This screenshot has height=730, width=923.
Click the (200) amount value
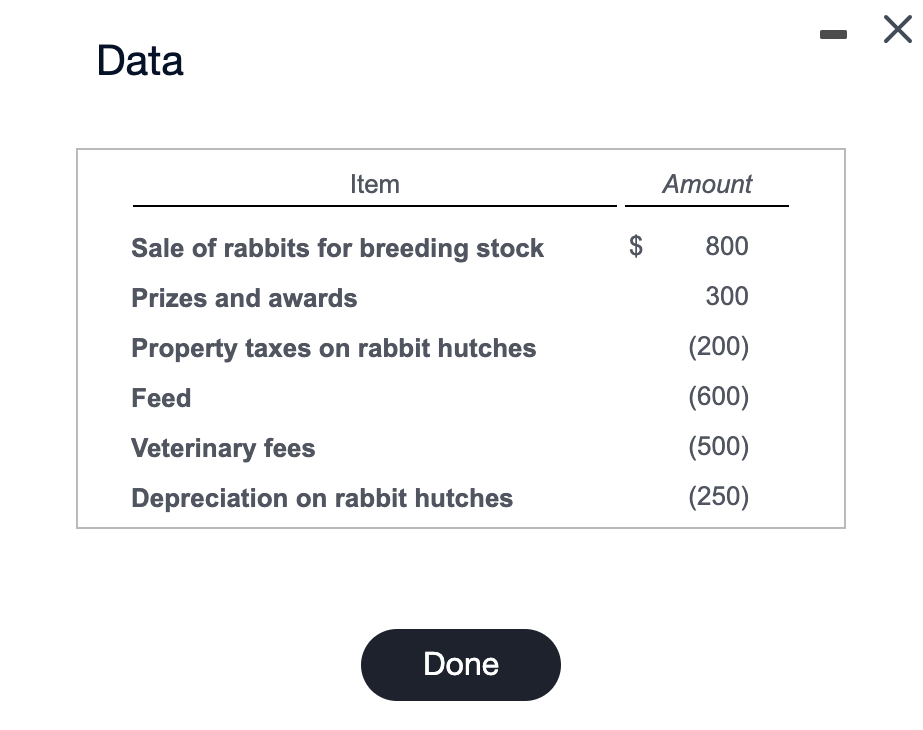pos(719,347)
